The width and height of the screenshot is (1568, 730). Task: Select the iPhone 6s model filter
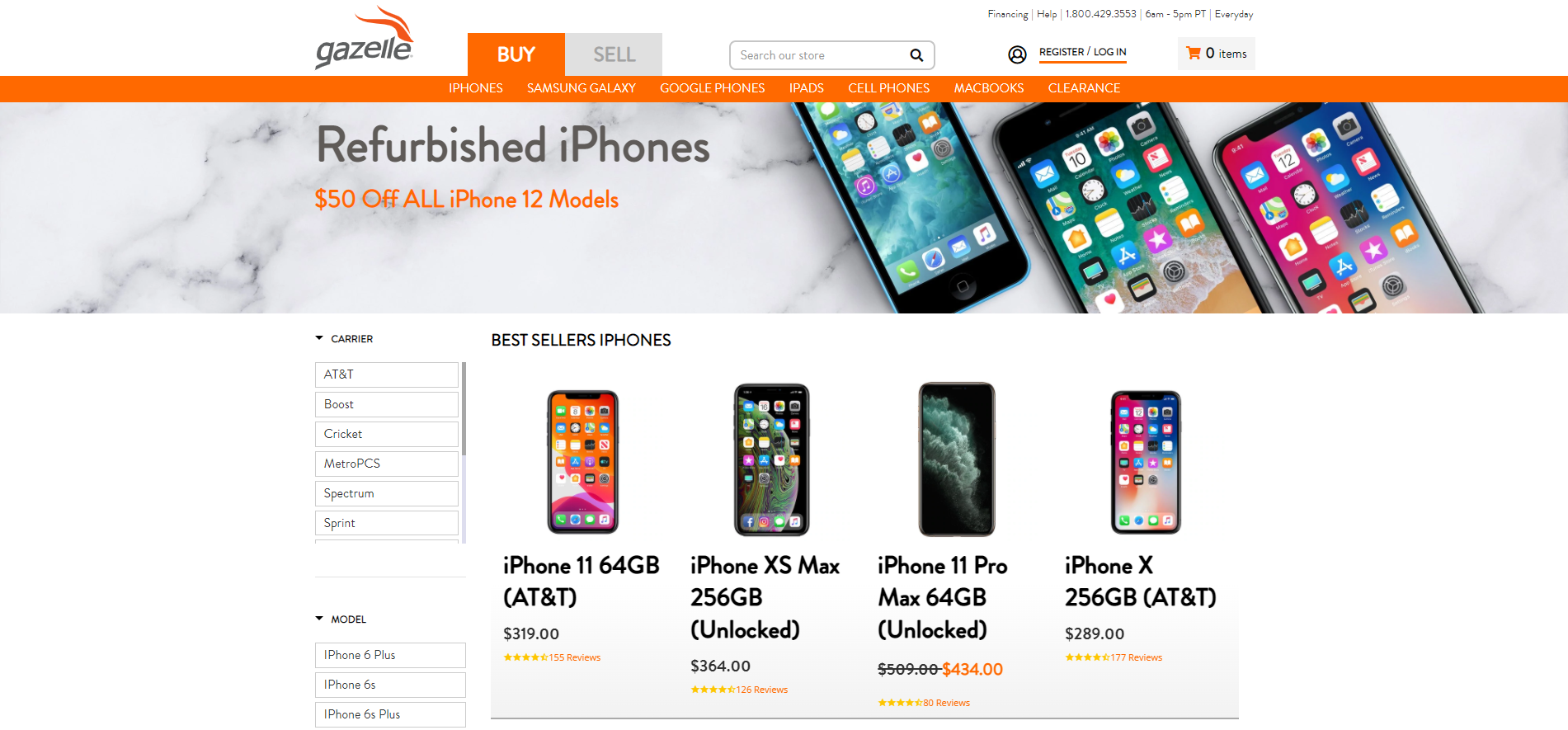(x=390, y=685)
